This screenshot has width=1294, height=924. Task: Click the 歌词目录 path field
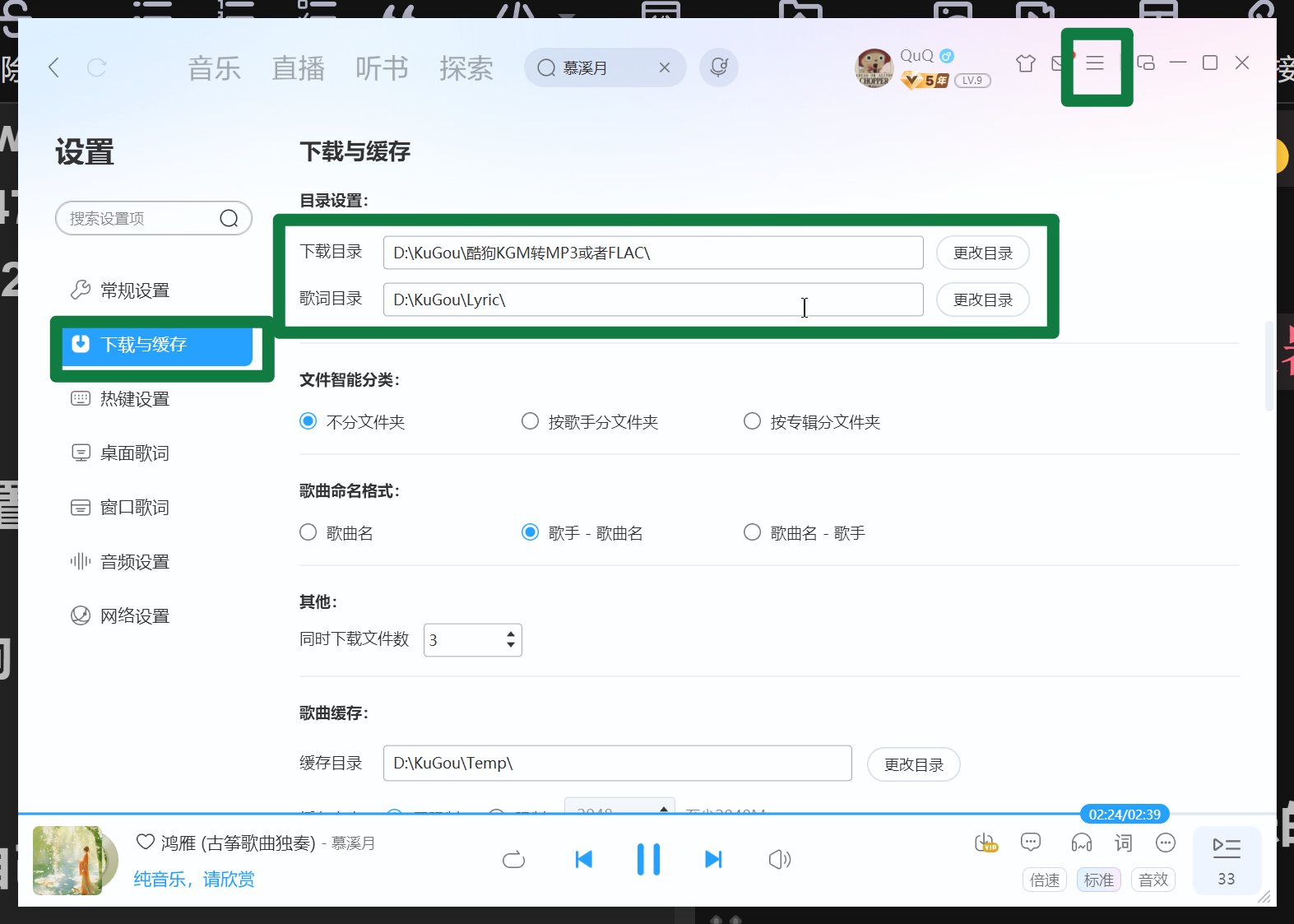tap(653, 299)
